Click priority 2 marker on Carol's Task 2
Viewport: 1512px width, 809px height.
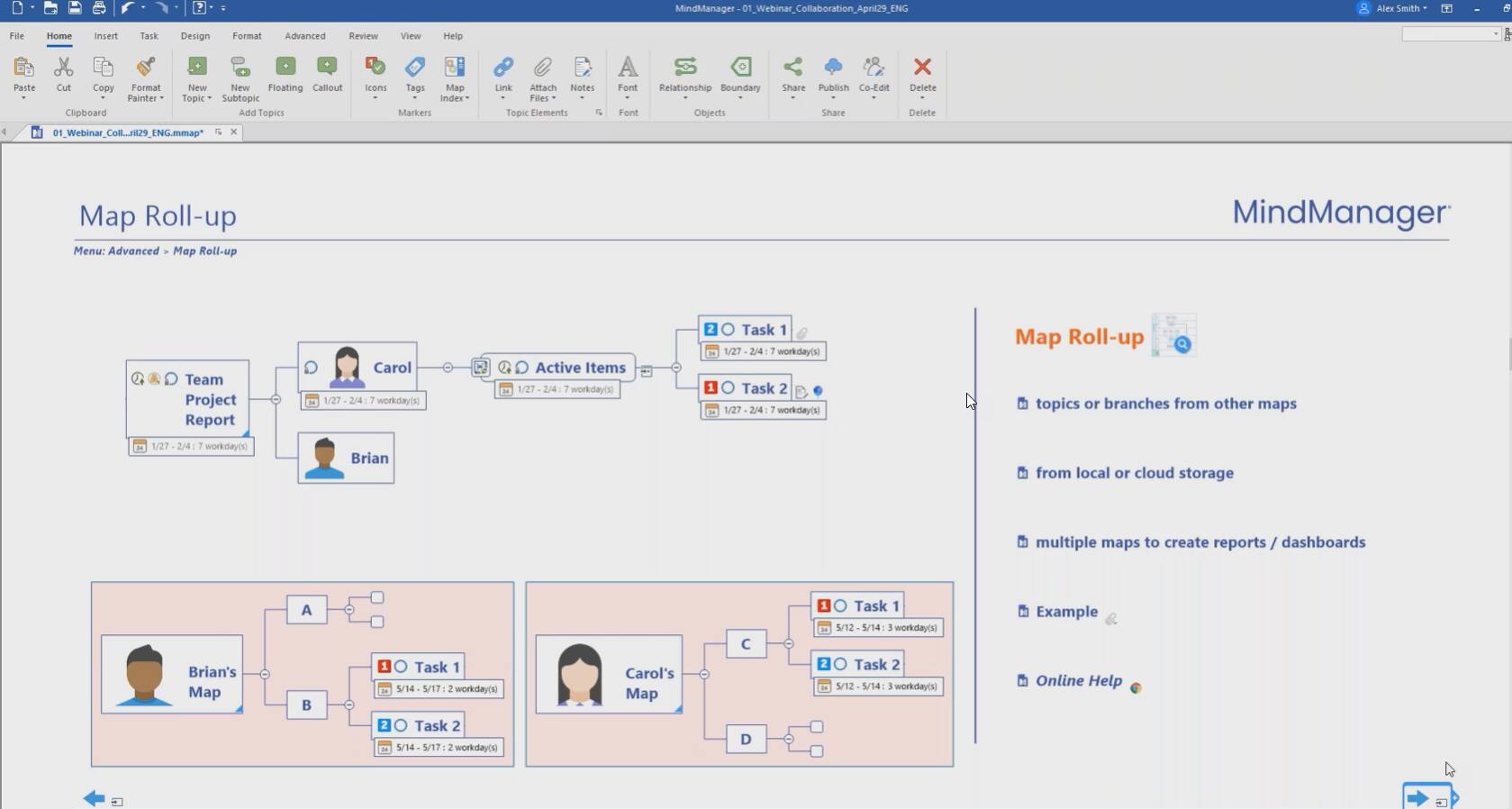pos(824,664)
